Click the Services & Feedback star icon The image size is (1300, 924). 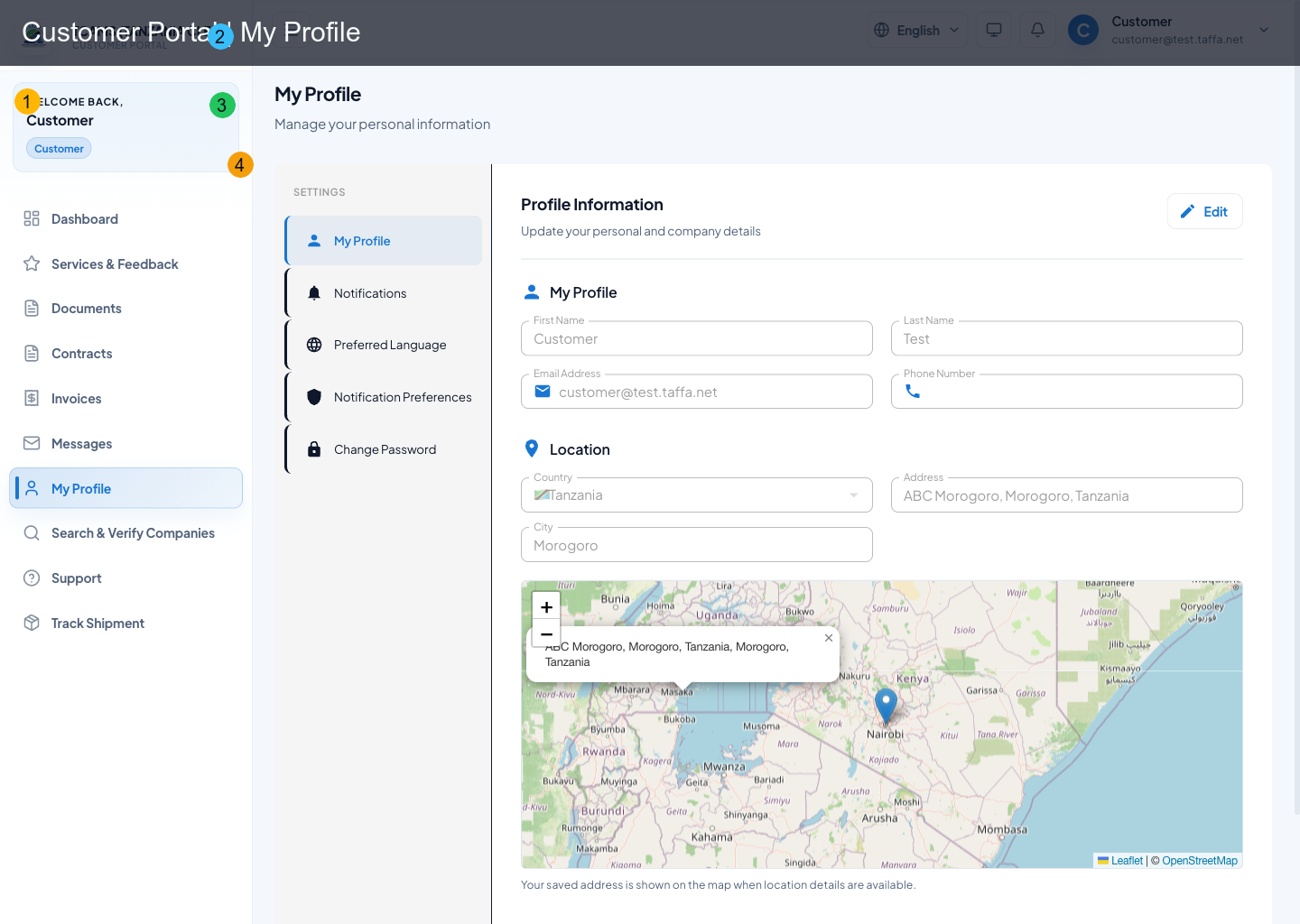(x=32, y=263)
